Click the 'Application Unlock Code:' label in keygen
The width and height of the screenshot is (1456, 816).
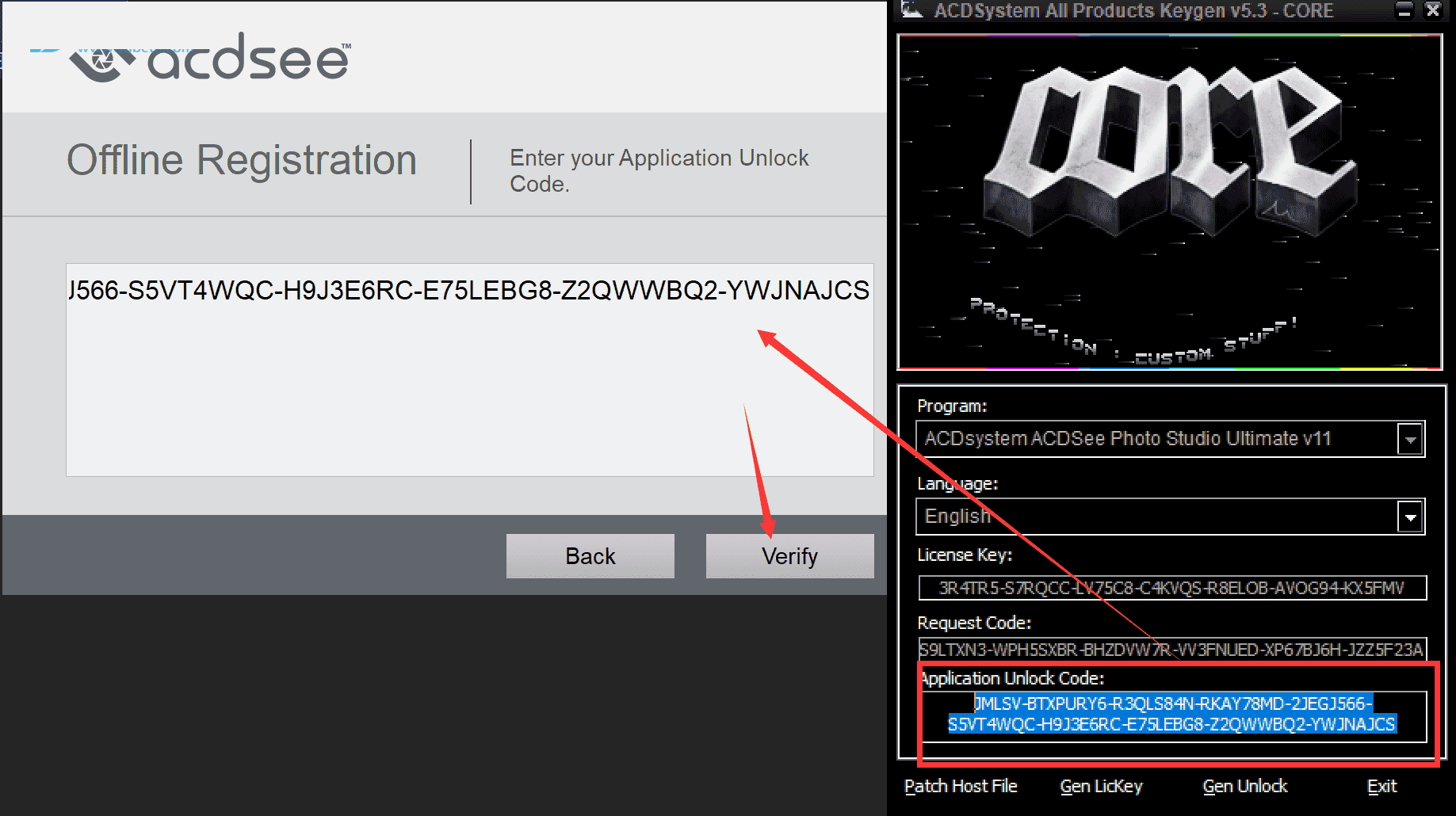[x=1012, y=678]
